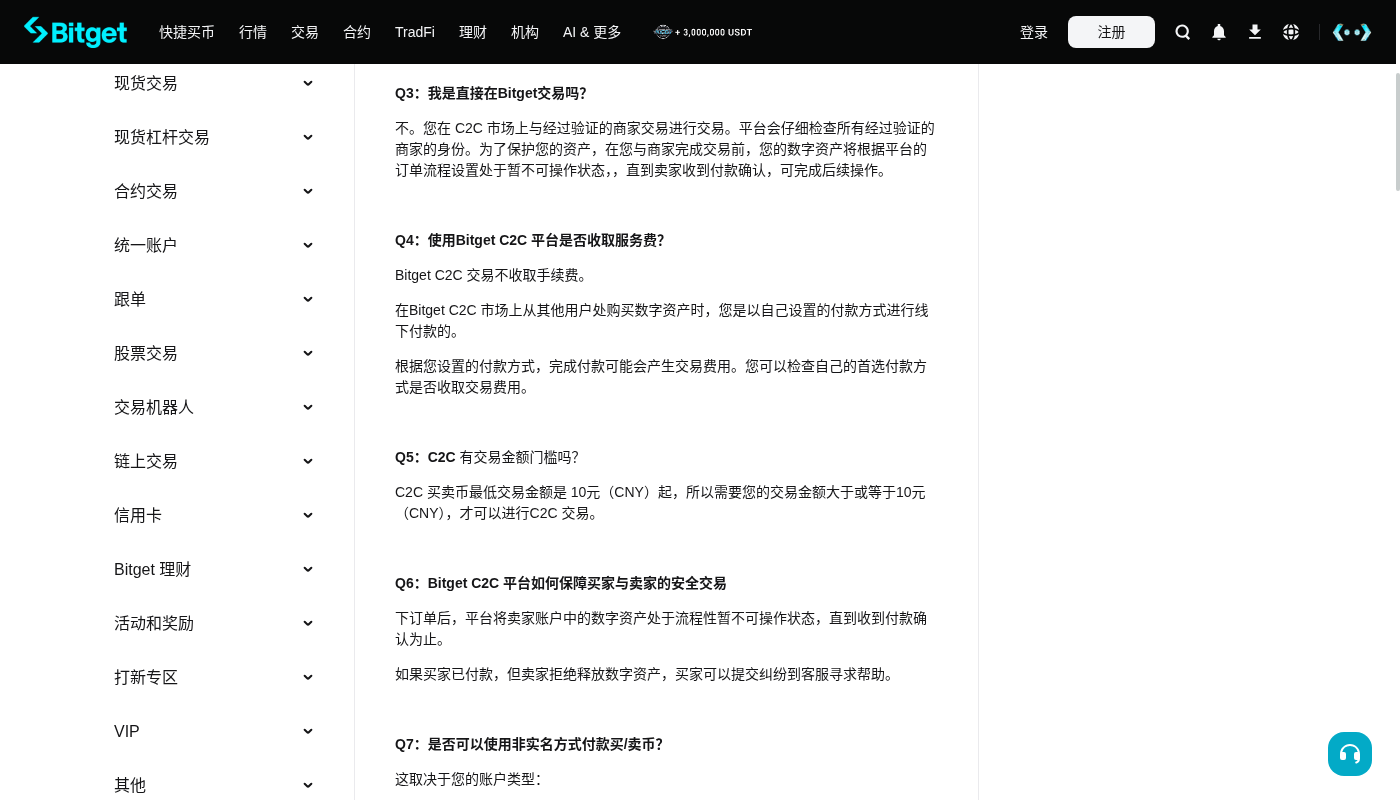Open the language globe icon
Viewport: 1400px width, 800px height.
pyautogui.click(x=1291, y=32)
